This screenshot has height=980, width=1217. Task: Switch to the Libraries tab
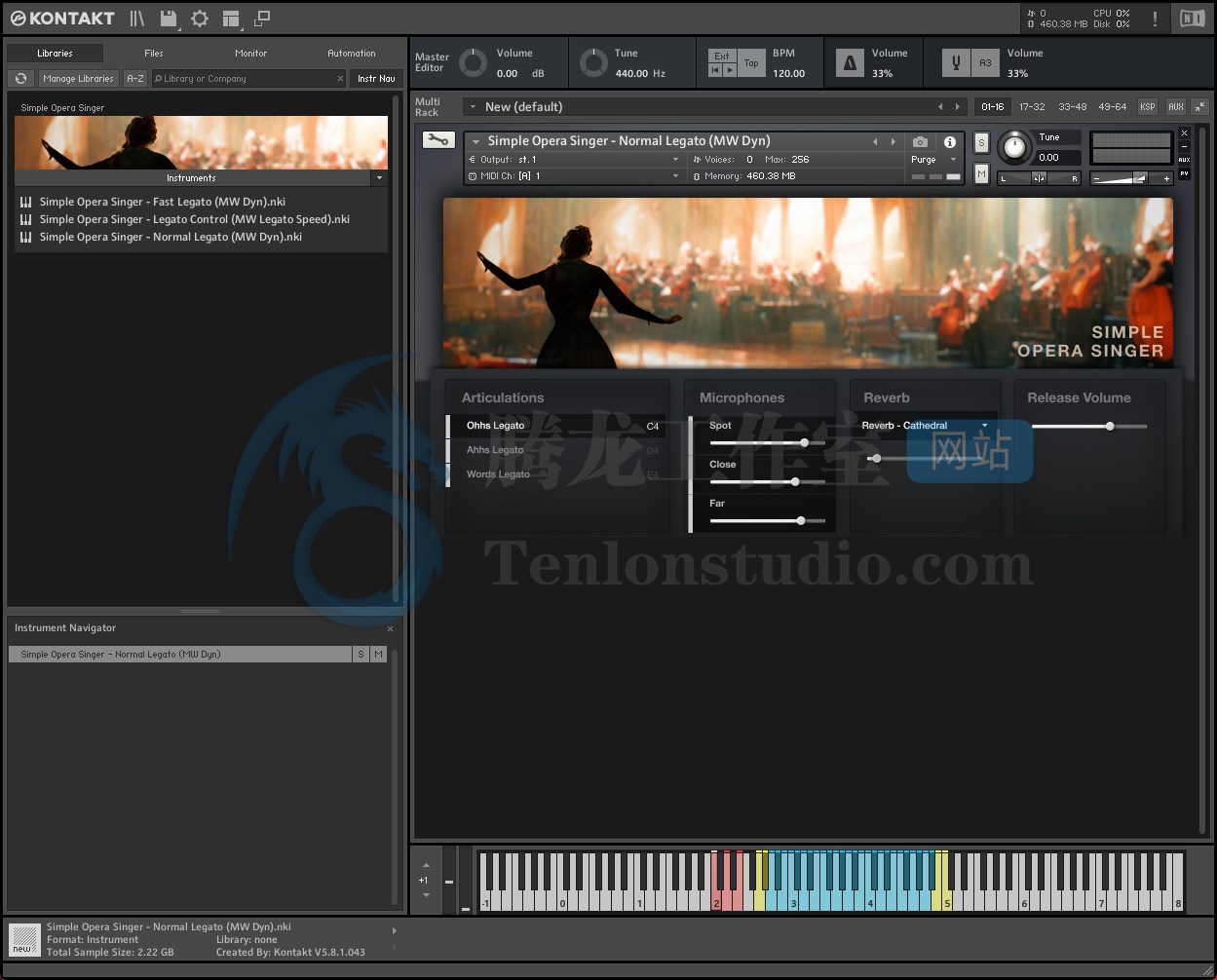(55, 54)
